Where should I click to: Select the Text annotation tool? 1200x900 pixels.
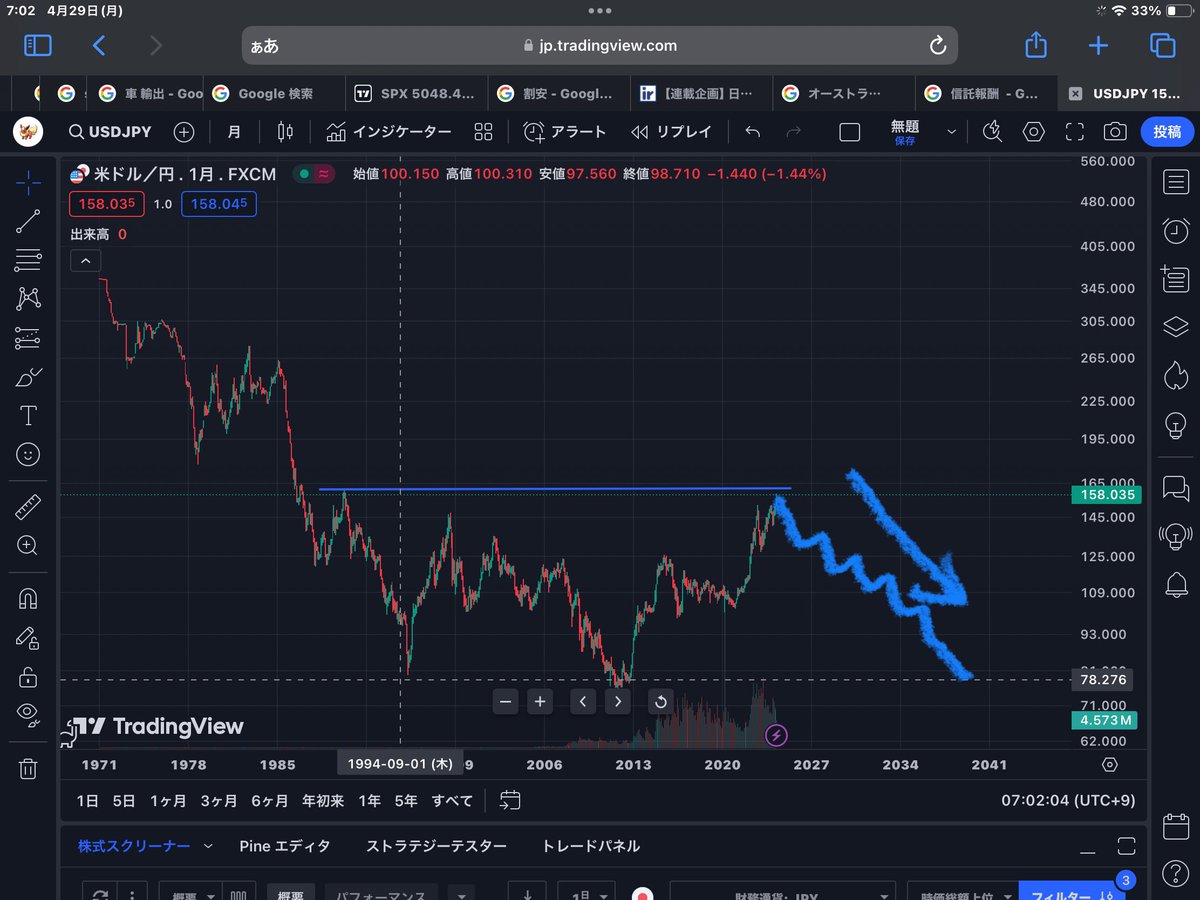28,415
